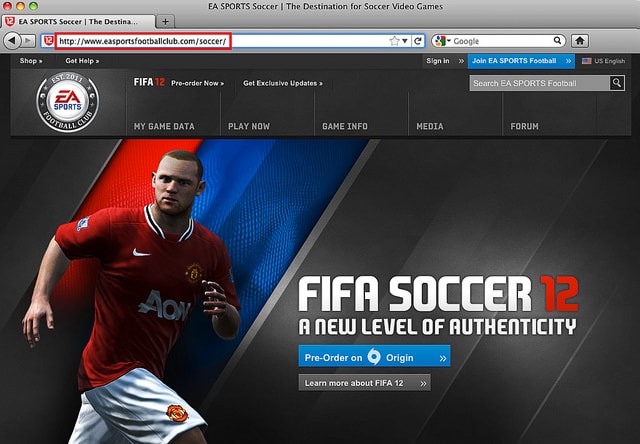This screenshot has width=640, height=444.
Task: Reload the page with the refresh icon
Action: 418,41
